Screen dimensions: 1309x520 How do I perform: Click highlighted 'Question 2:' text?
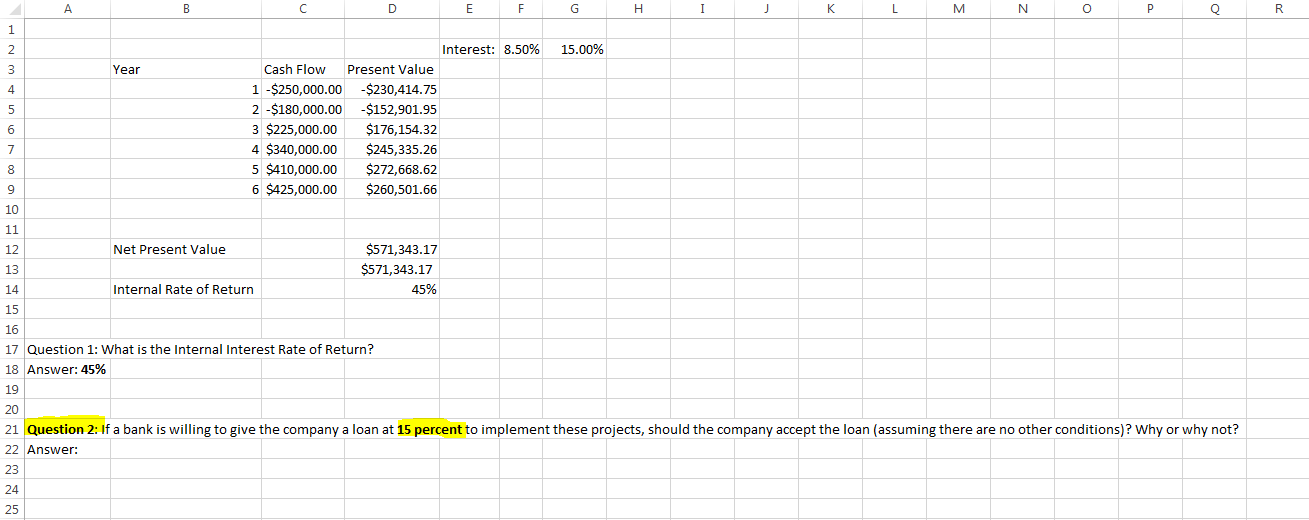click(x=64, y=429)
